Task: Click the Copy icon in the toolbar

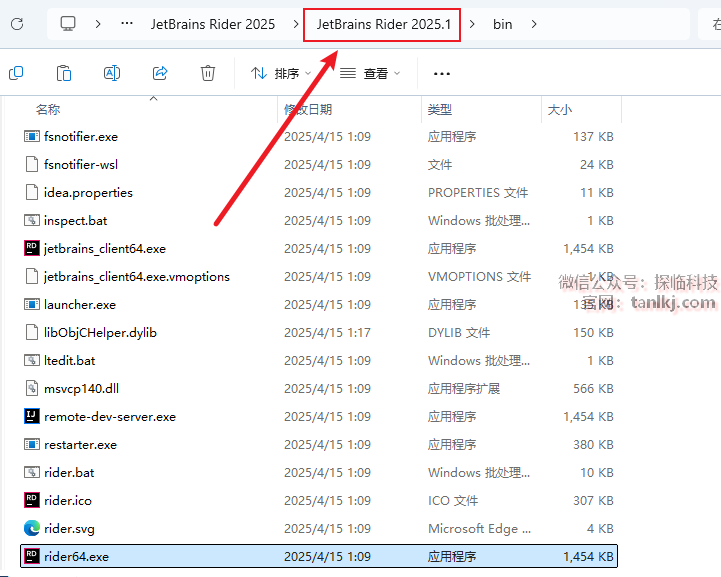Action: pos(16,73)
